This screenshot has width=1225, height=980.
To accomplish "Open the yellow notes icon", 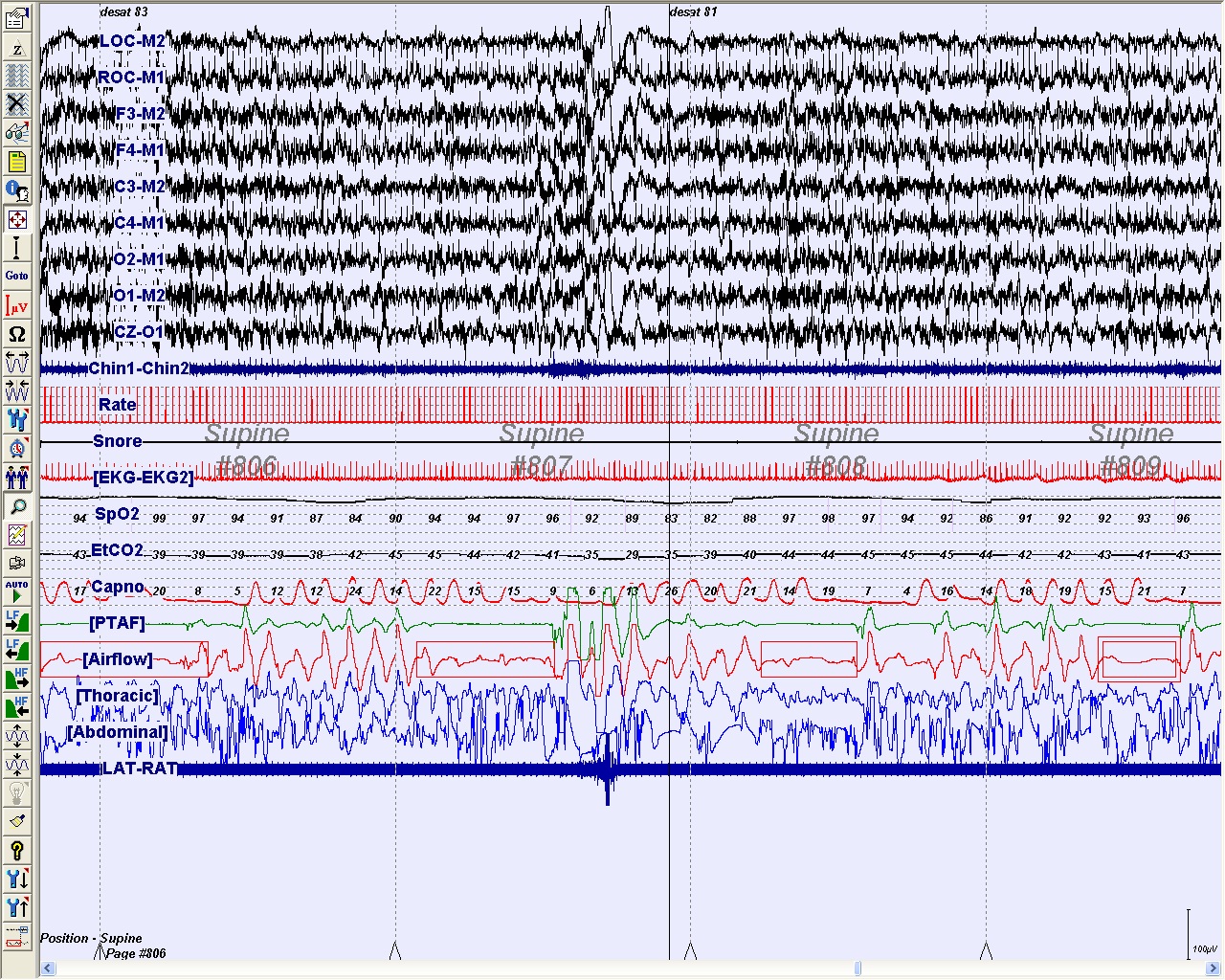I will point(16,161).
